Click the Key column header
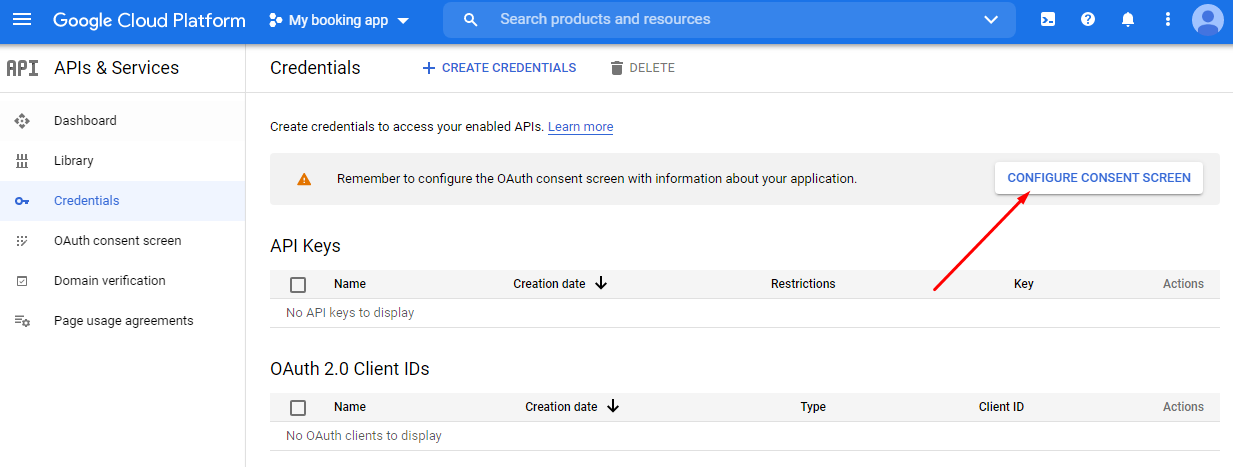The width and height of the screenshot is (1233, 467). click(x=1024, y=284)
